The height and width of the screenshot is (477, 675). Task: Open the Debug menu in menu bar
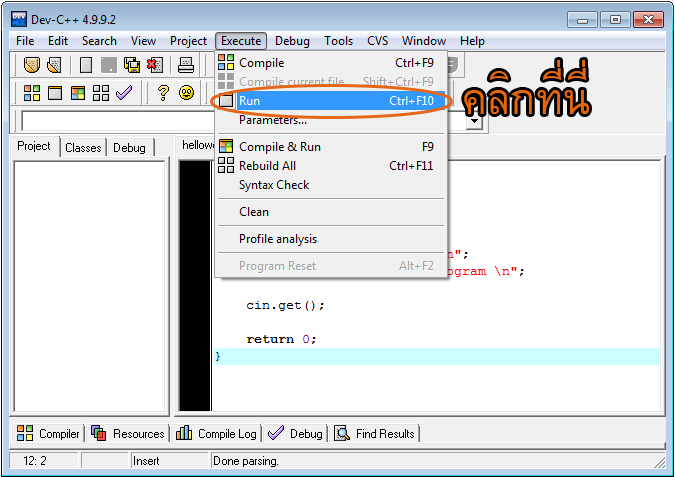click(x=292, y=41)
